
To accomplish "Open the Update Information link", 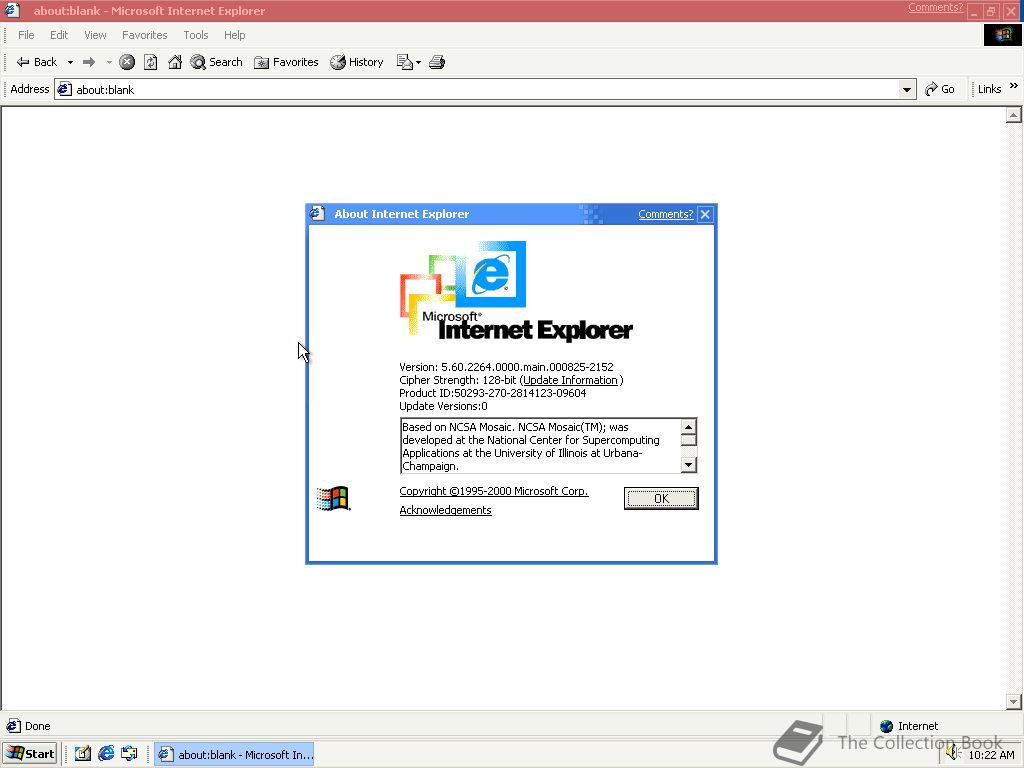I will coord(570,380).
